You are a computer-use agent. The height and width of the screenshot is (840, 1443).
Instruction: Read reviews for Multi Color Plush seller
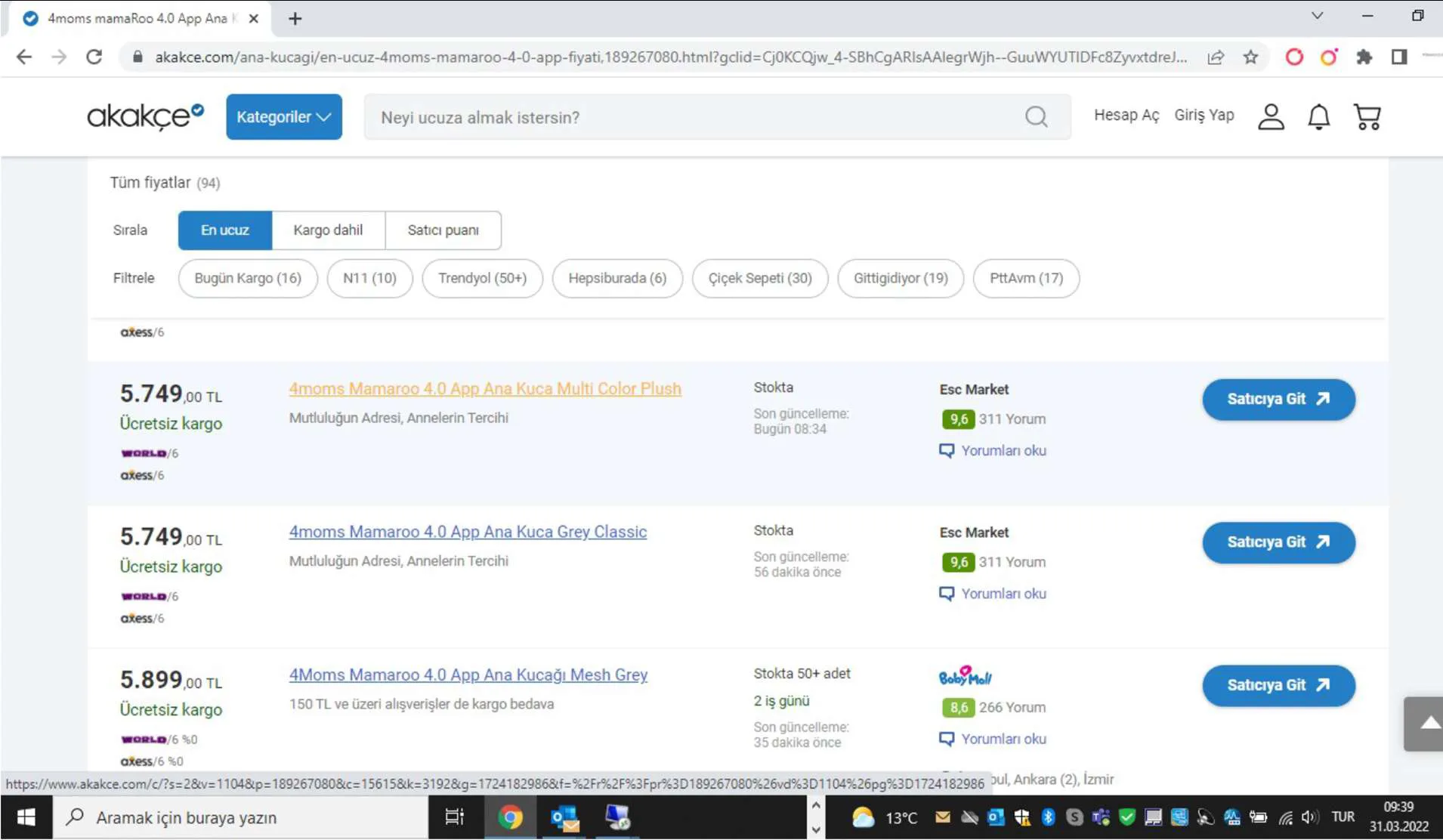[993, 450]
